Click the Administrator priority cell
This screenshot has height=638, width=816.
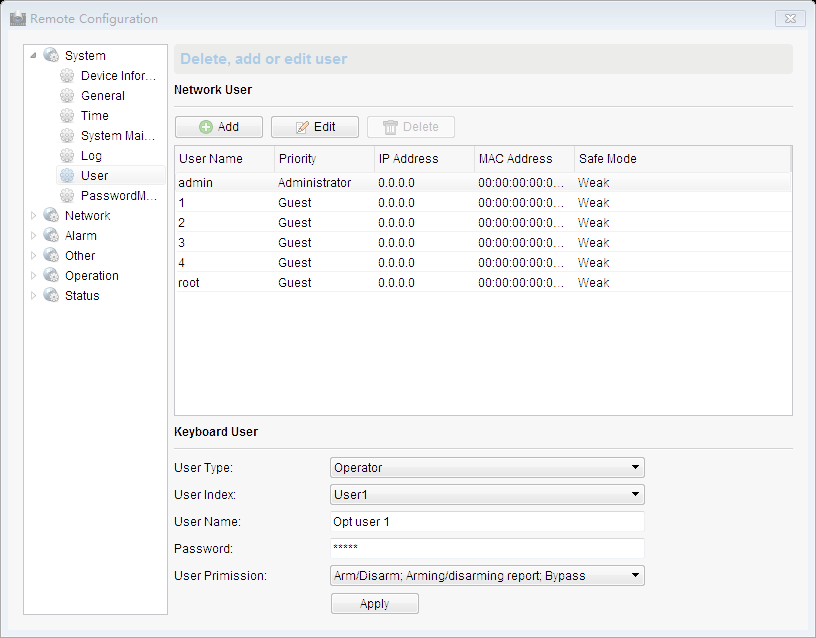click(x=314, y=183)
